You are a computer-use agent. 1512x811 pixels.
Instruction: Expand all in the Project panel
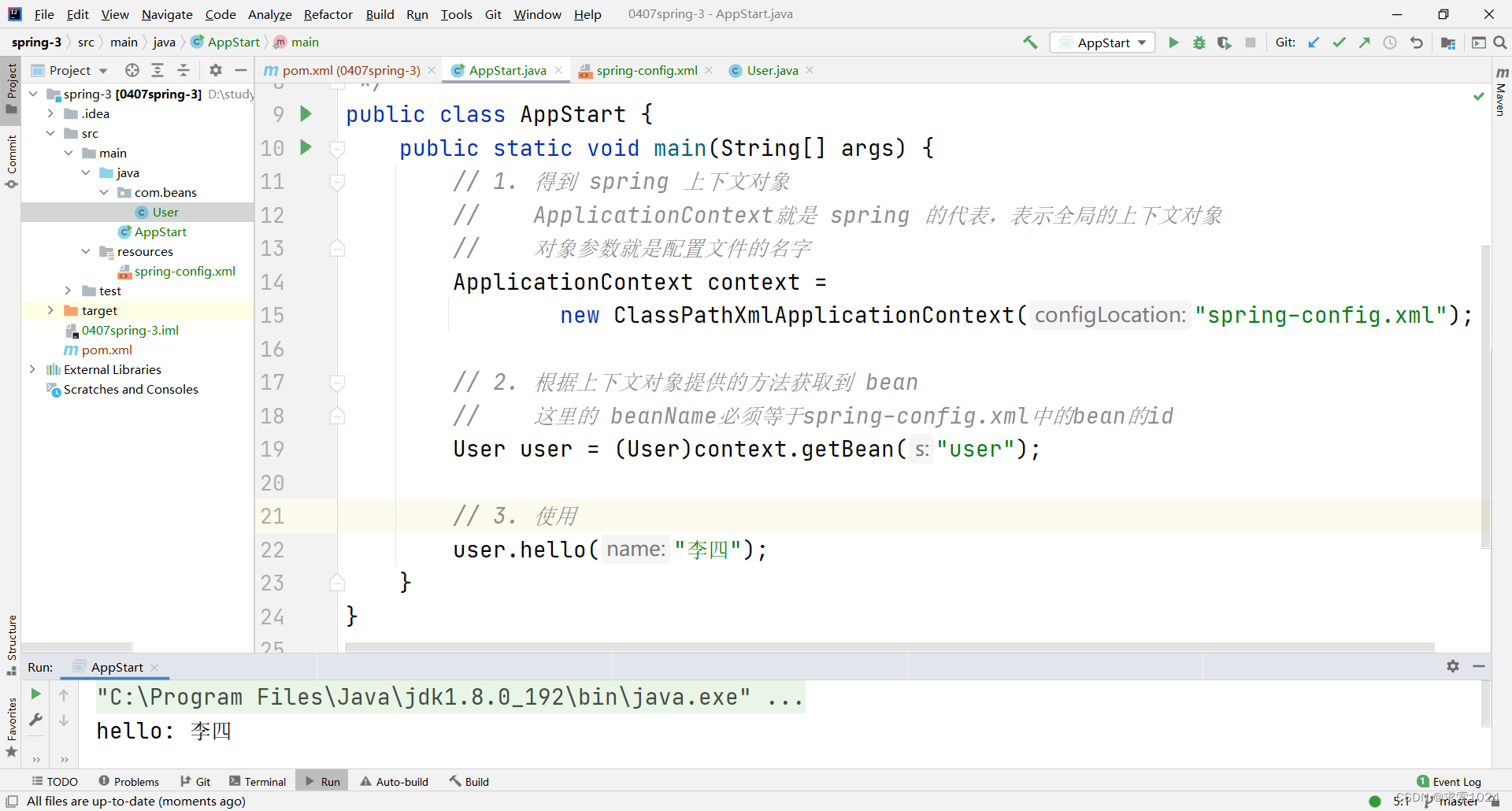(157, 70)
